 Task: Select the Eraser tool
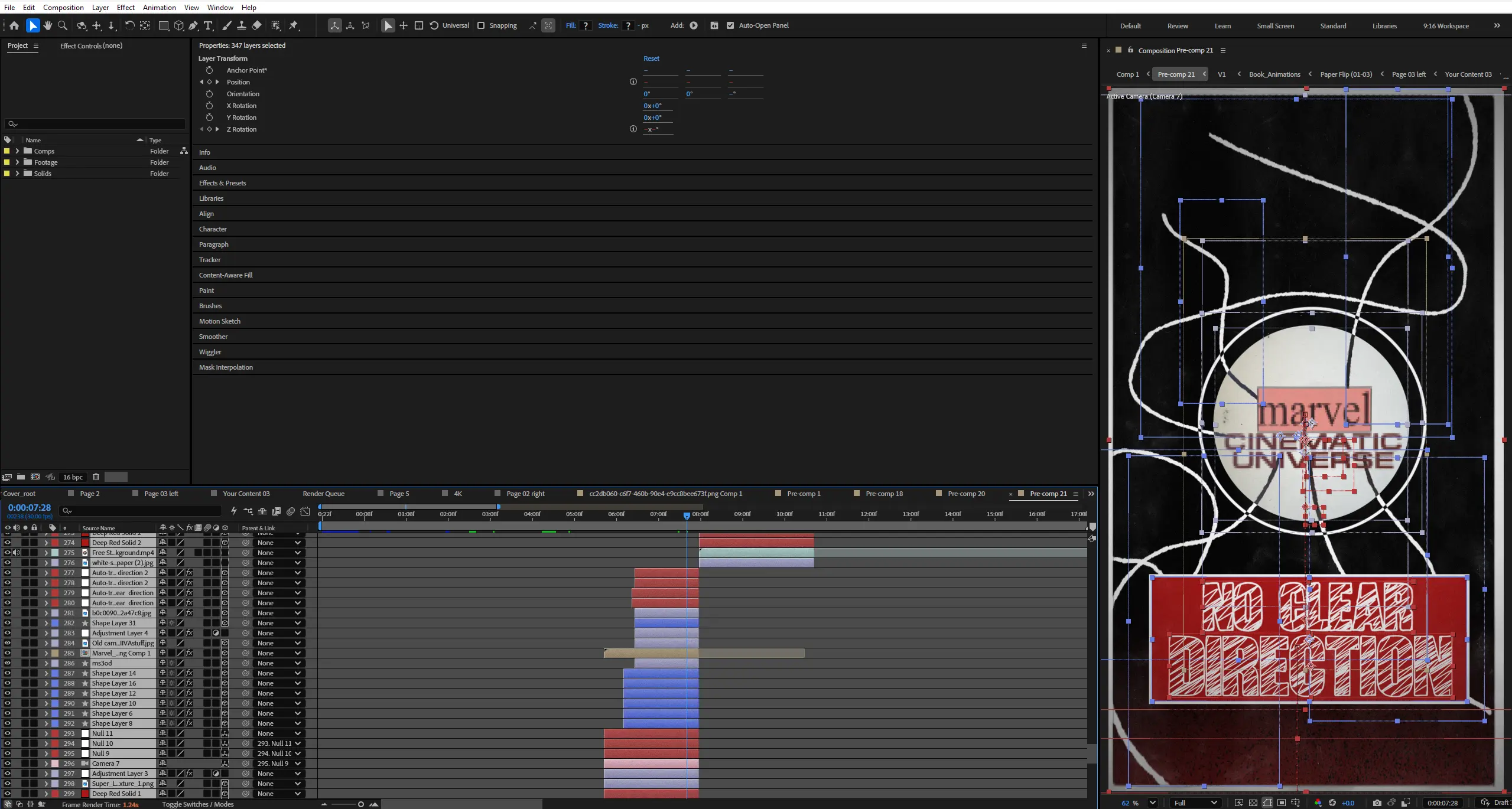tap(256, 25)
